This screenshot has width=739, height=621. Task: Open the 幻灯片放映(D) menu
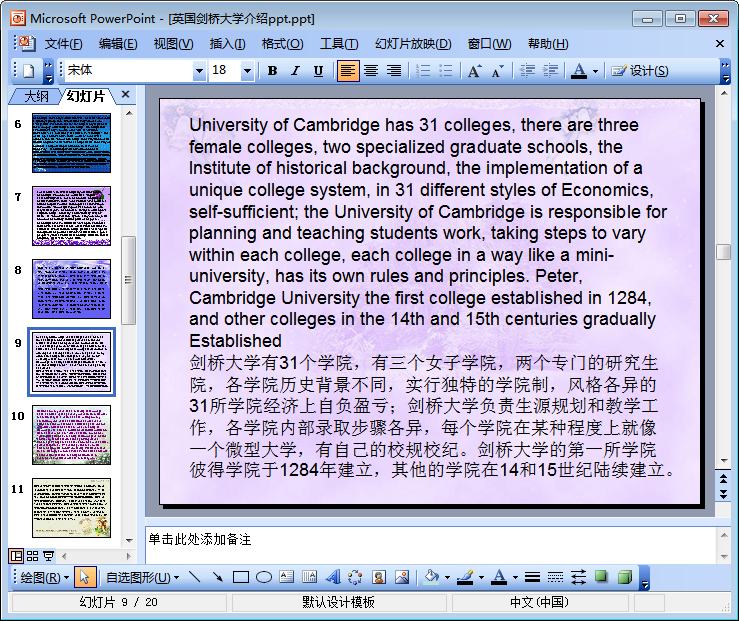pyautogui.click(x=413, y=44)
